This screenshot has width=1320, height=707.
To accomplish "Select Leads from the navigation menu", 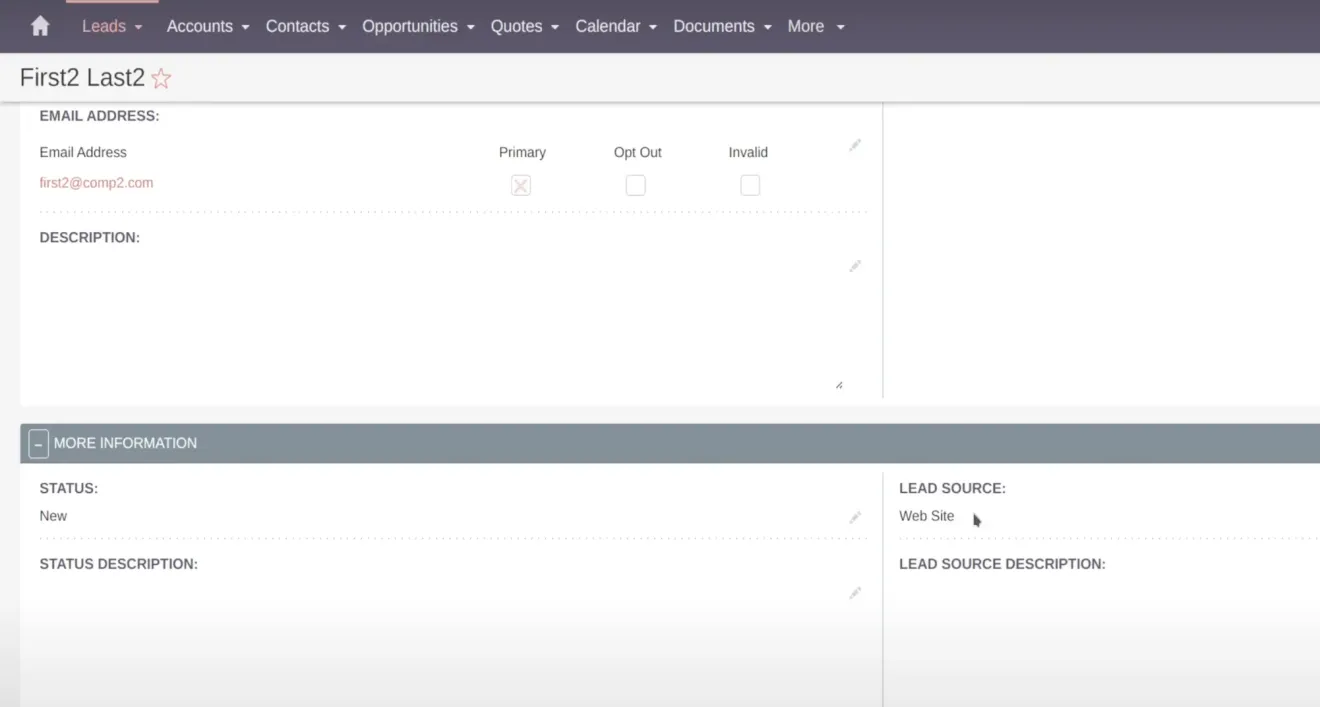I will pyautogui.click(x=104, y=26).
